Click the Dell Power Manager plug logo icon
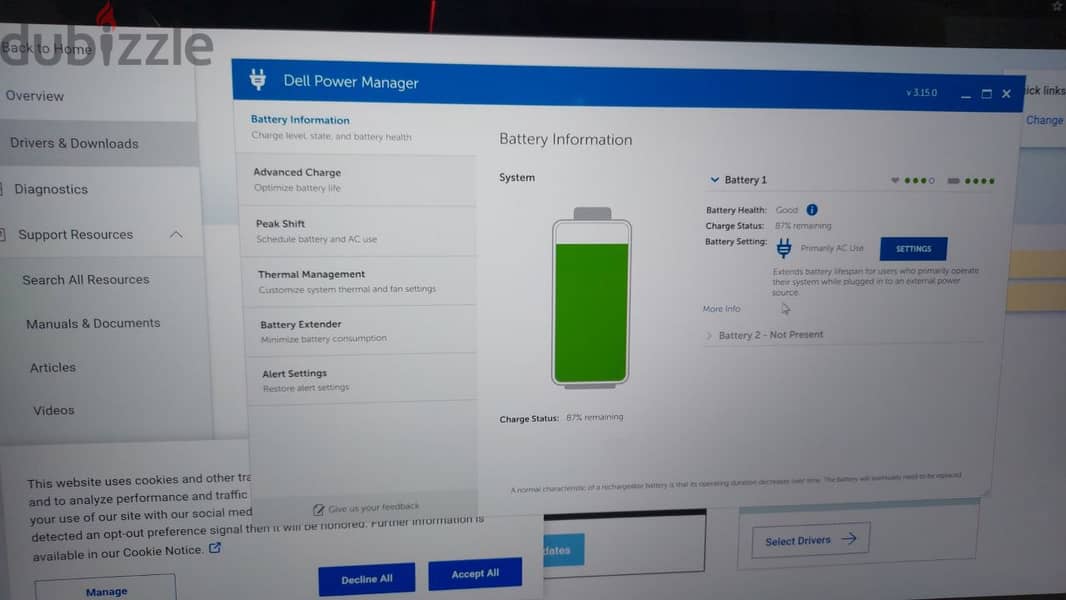This screenshot has height=600, width=1066. click(258, 80)
